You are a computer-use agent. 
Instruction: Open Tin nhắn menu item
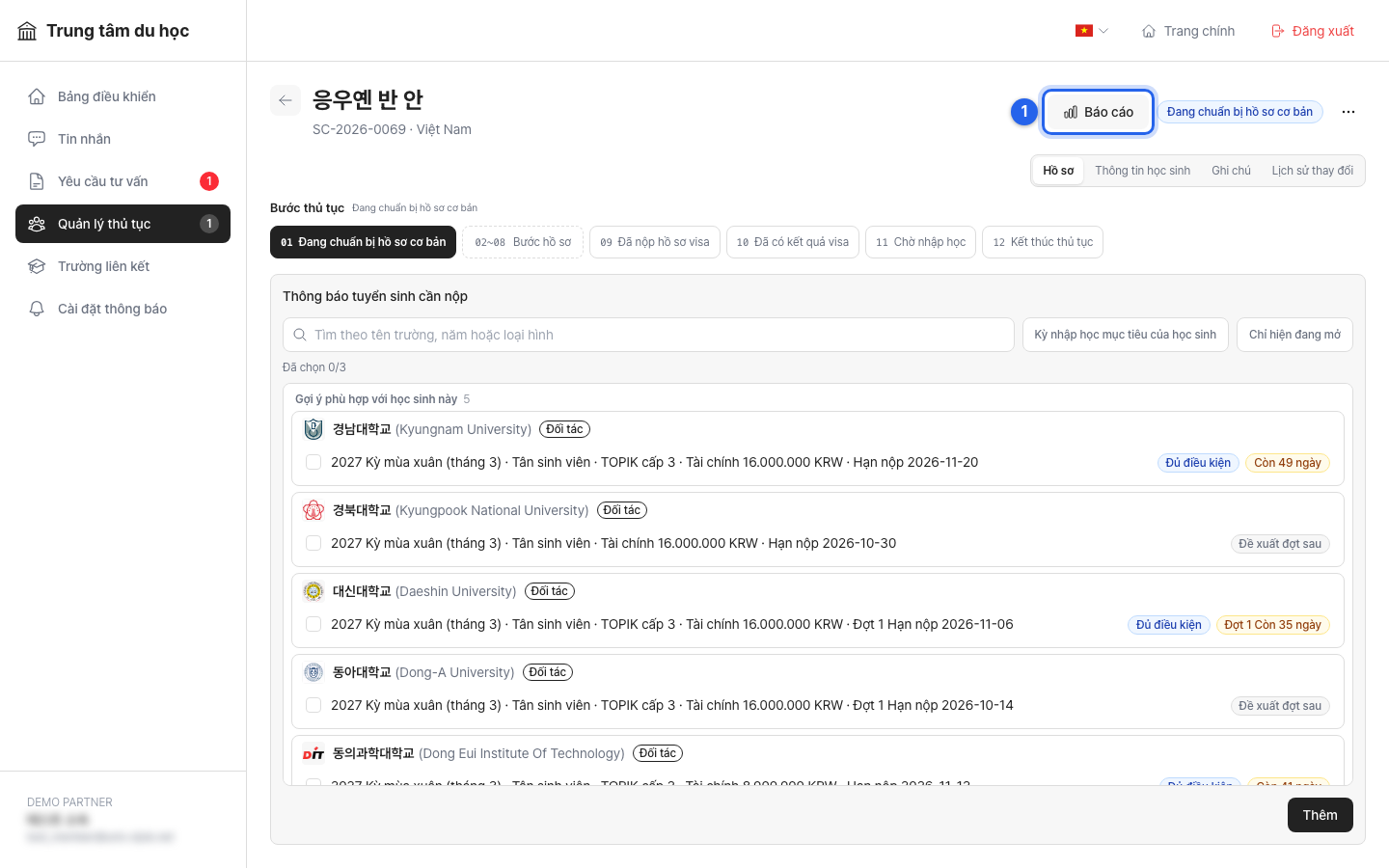point(123,139)
